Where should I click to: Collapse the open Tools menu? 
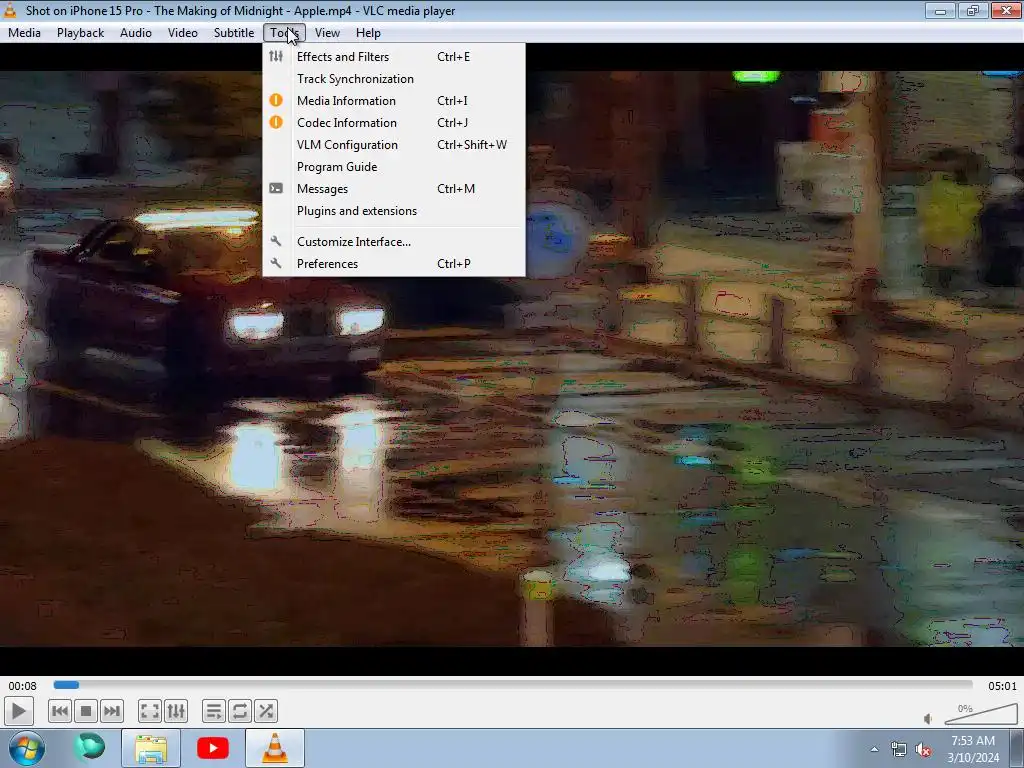284,33
